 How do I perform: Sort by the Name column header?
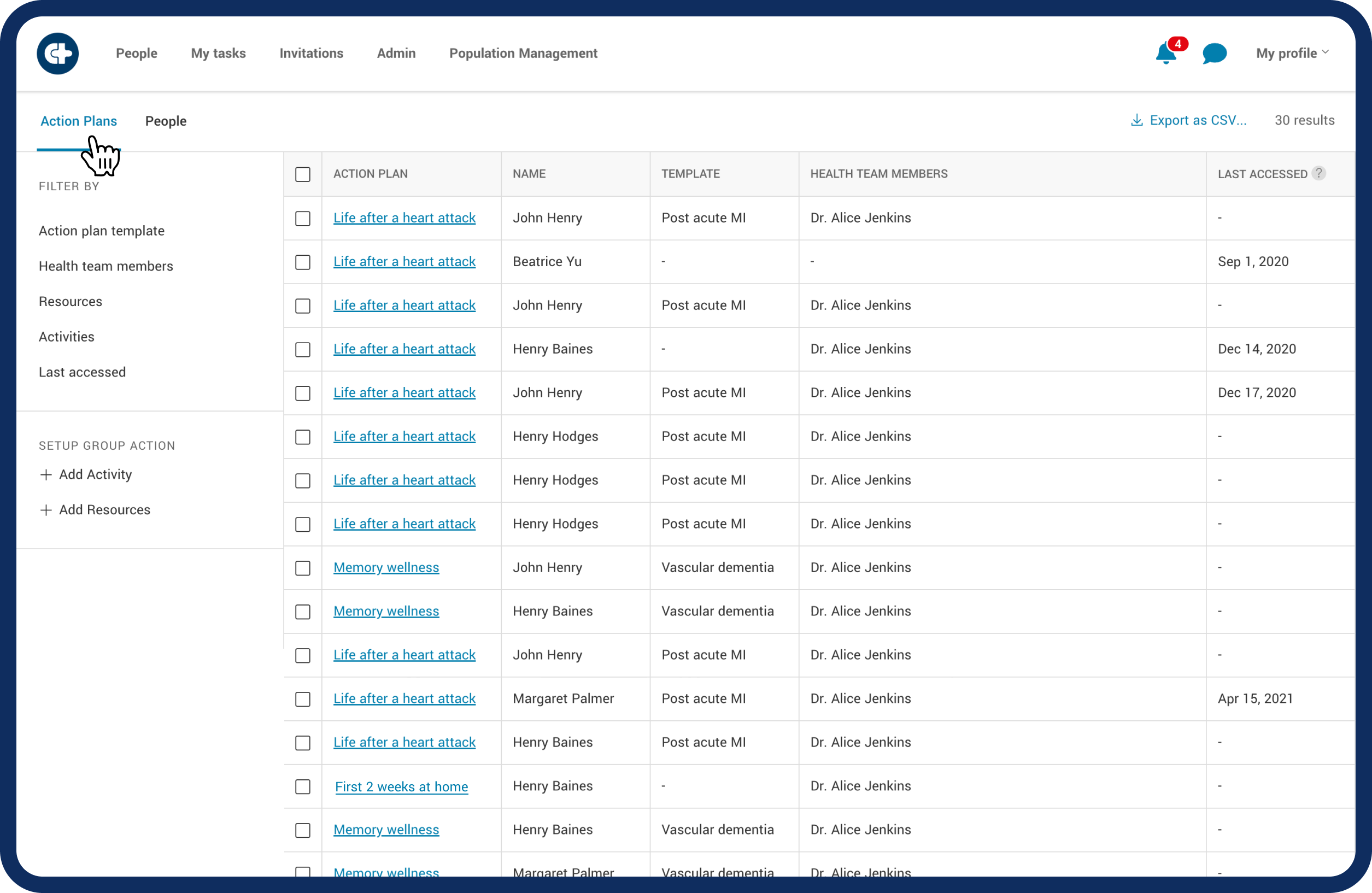click(529, 174)
